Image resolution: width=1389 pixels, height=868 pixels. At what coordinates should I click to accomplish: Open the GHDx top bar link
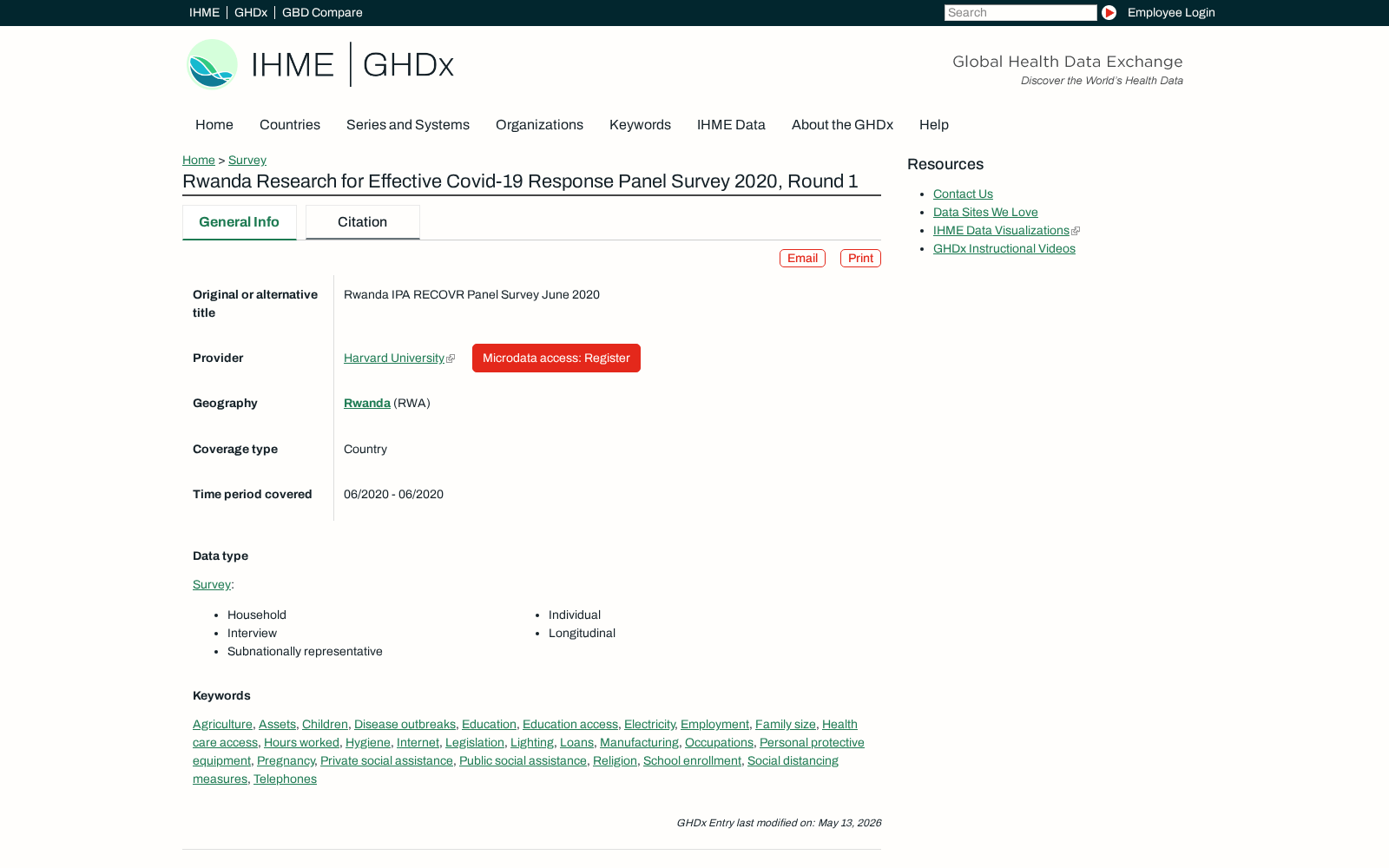pos(251,13)
